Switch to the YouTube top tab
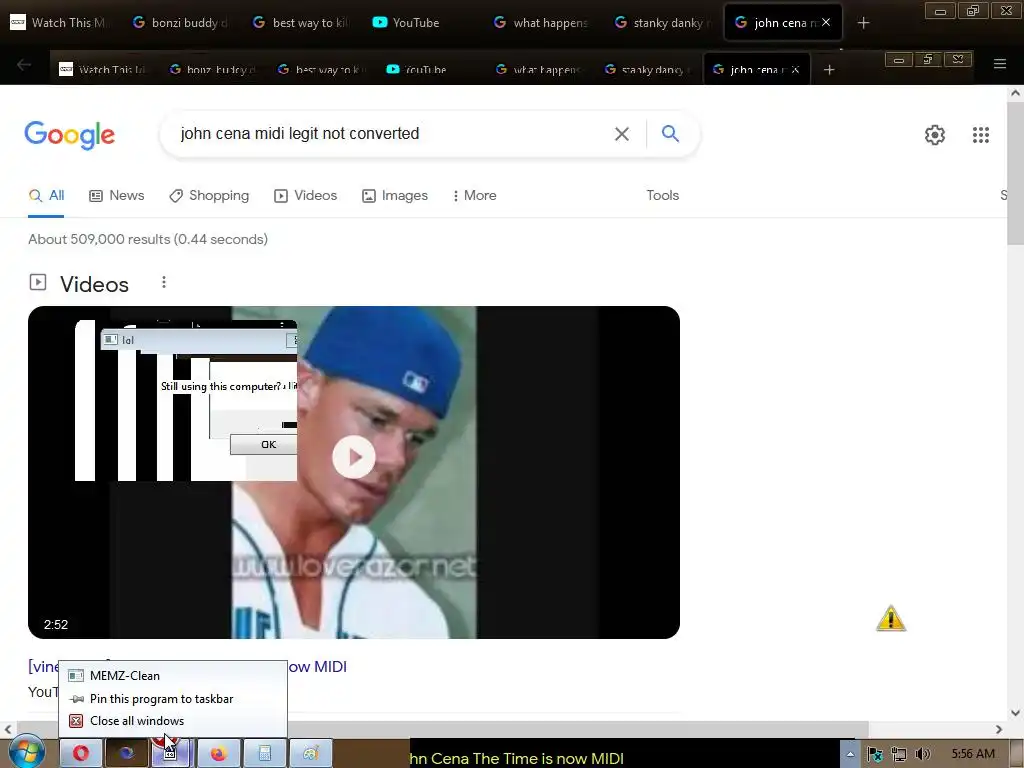Screen dimensions: 1024x768 (x=418, y=23)
